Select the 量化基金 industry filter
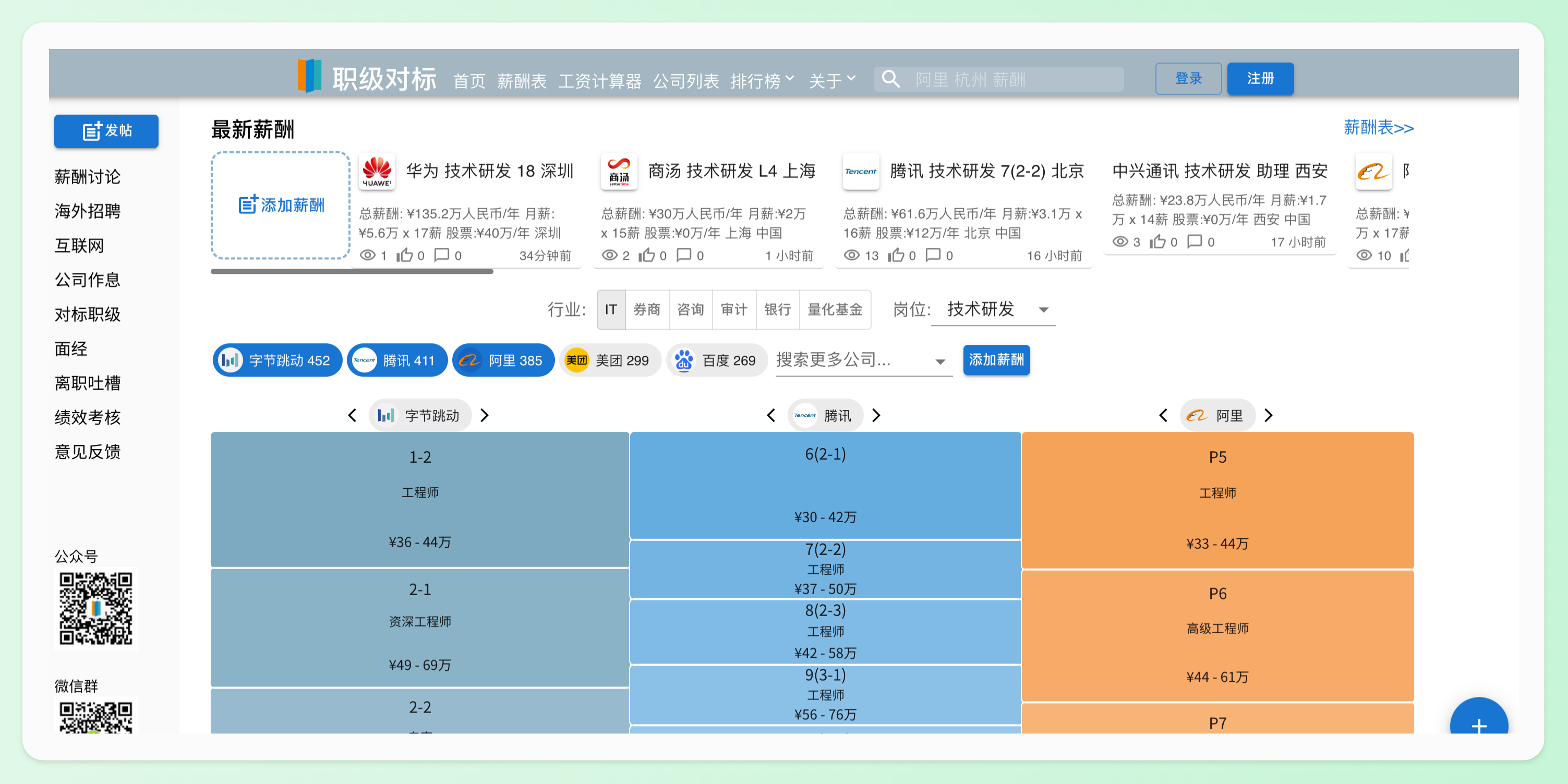 835,309
